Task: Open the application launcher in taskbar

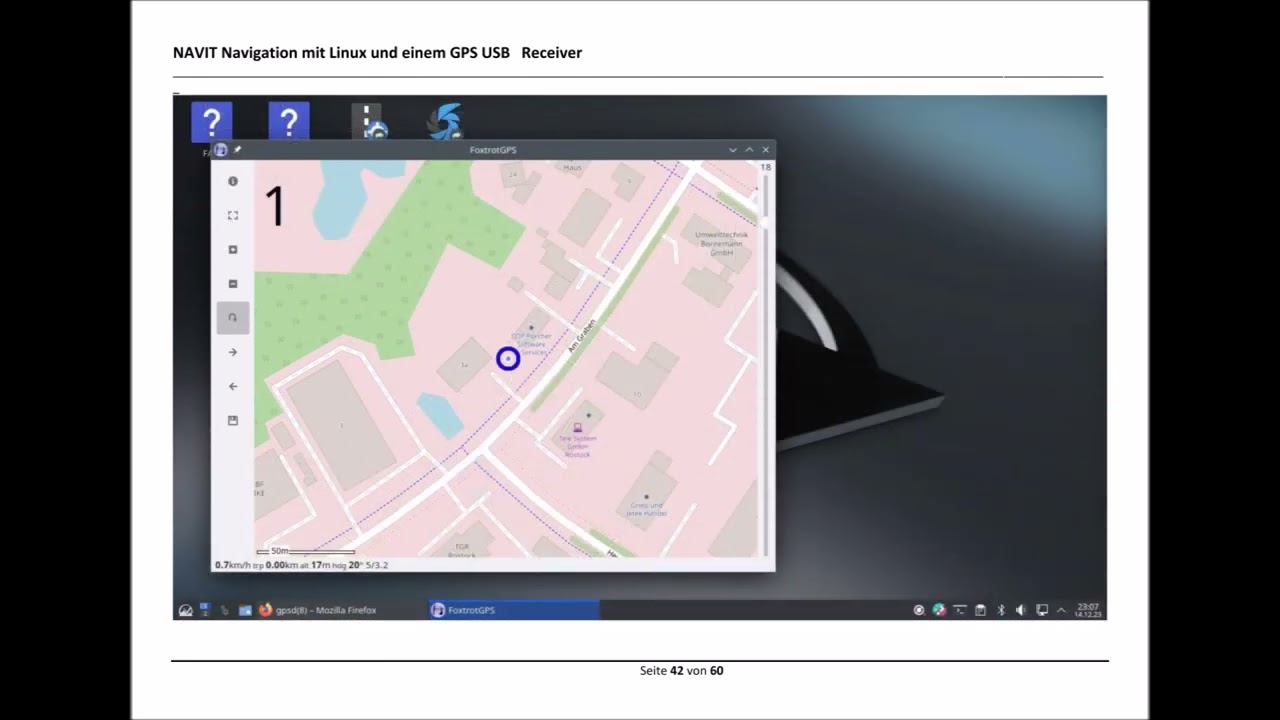Action: [185, 610]
